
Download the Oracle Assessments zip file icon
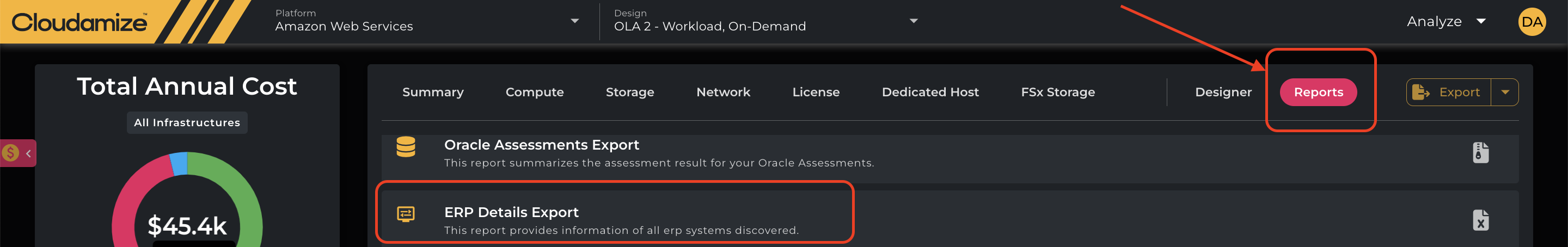1480,153
